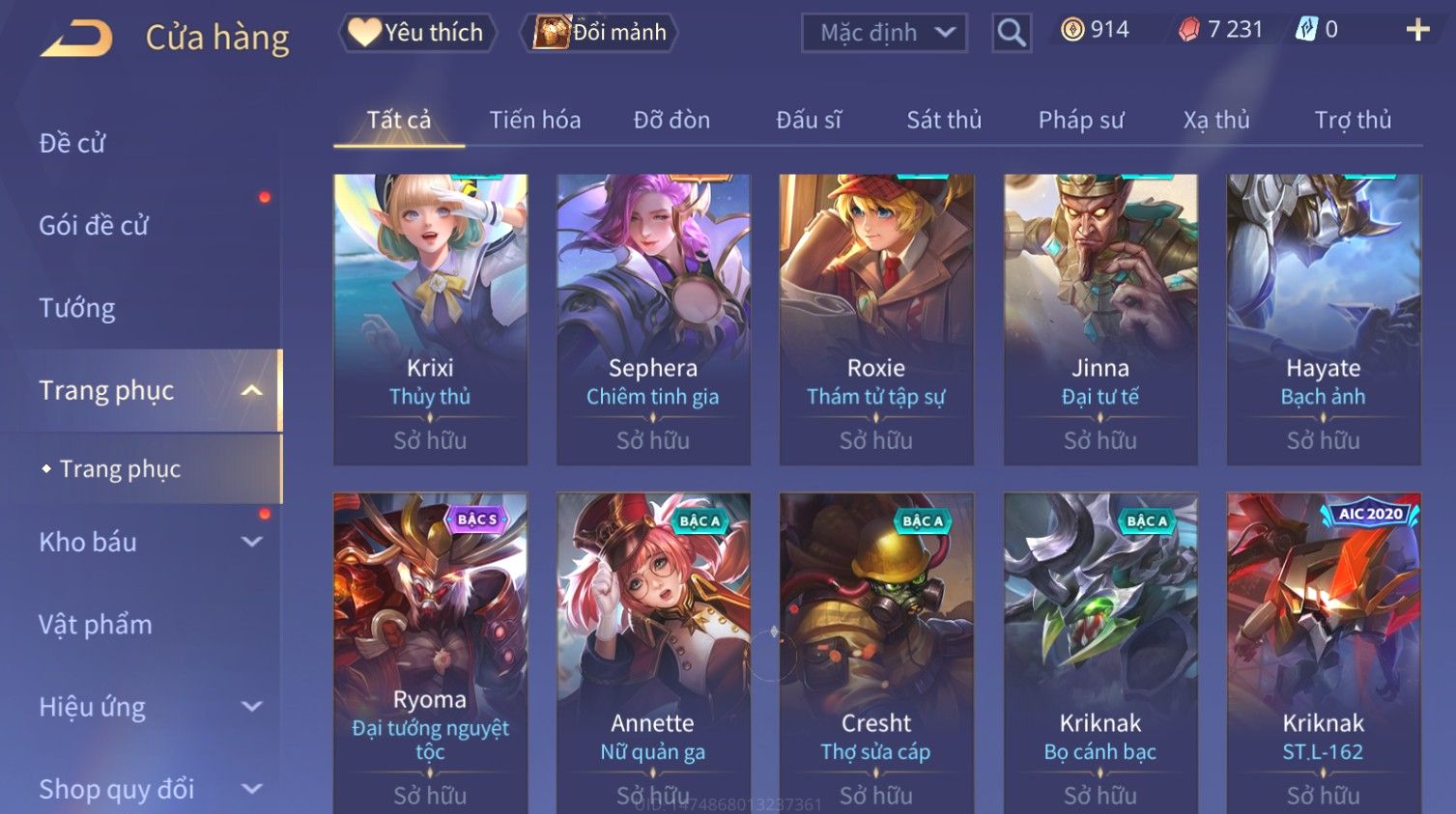The height and width of the screenshot is (814, 1456).
Task: Switch to the Pháp sư tab
Action: tap(1081, 120)
